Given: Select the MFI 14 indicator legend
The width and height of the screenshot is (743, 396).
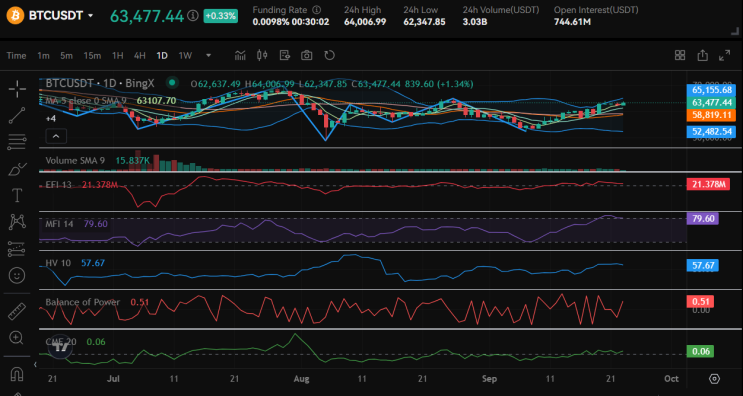Looking at the screenshot, I should 59,224.
